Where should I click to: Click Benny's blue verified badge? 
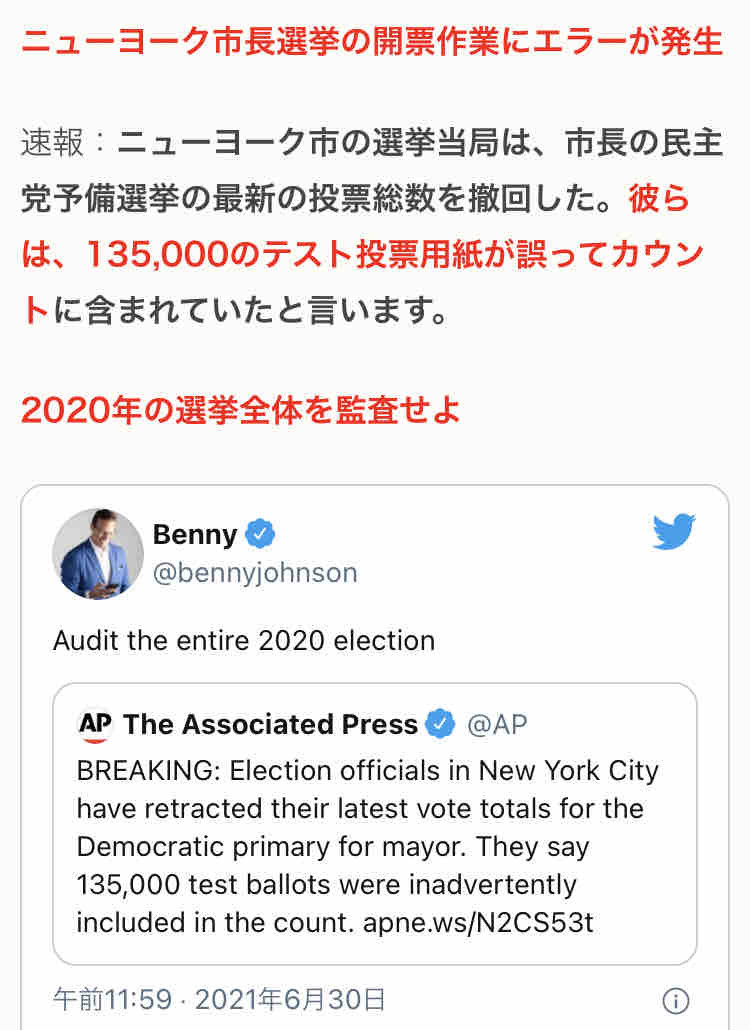tap(260, 533)
